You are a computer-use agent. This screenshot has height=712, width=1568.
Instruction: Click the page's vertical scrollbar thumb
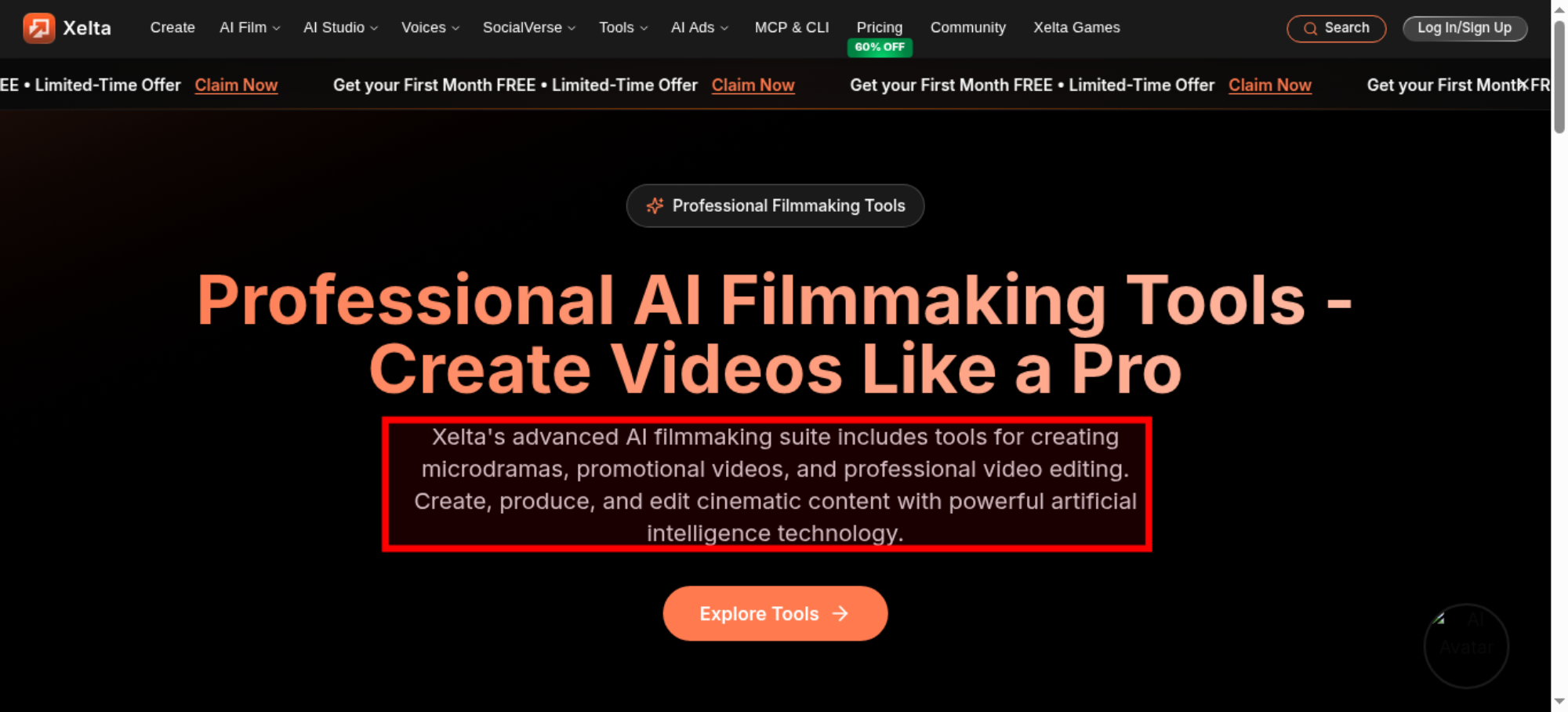1559,77
